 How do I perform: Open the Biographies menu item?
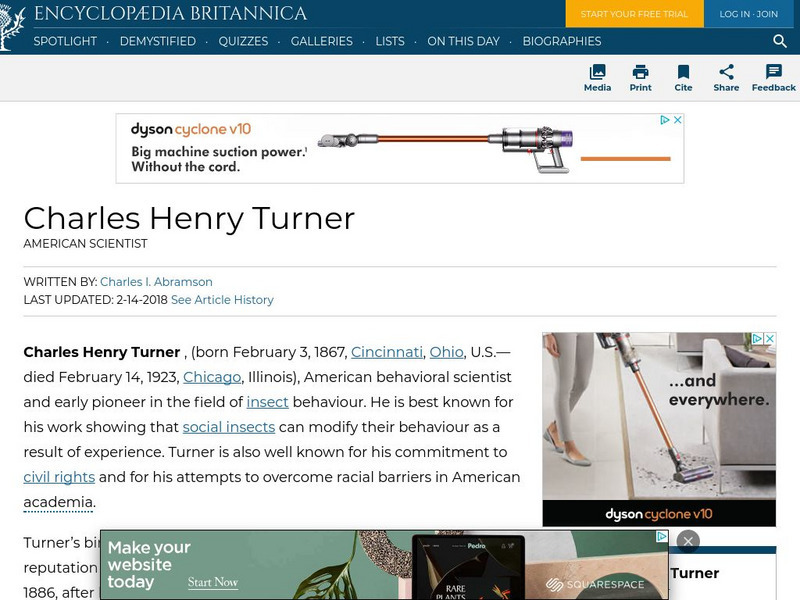[564, 42]
